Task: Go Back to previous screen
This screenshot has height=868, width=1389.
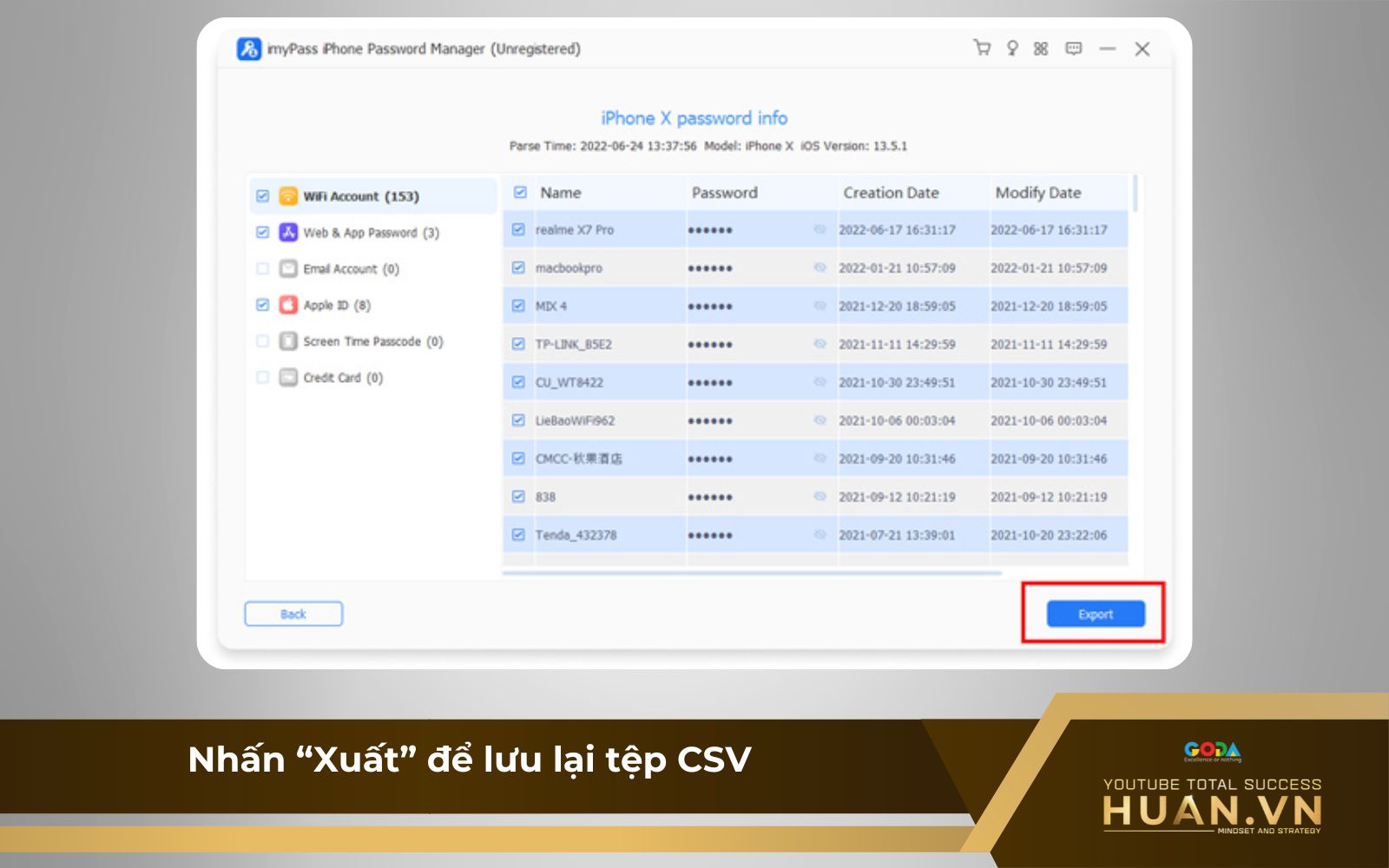Action: click(293, 614)
